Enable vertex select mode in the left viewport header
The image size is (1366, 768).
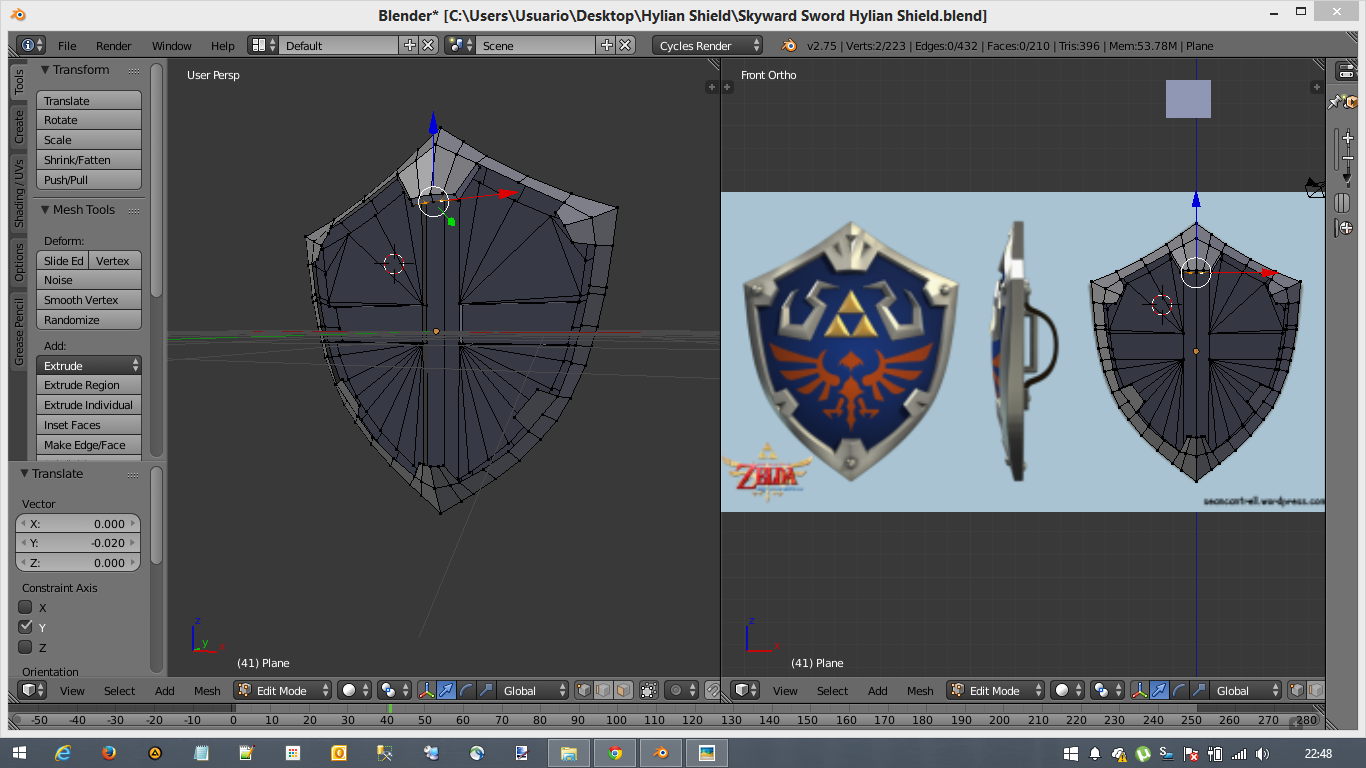click(x=585, y=690)
